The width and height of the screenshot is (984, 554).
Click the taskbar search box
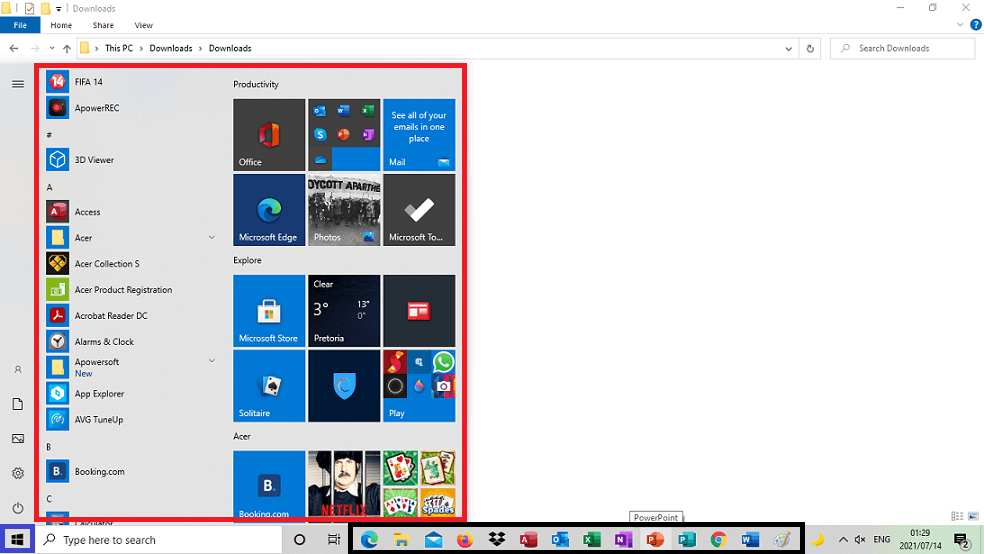click(159, 540)
